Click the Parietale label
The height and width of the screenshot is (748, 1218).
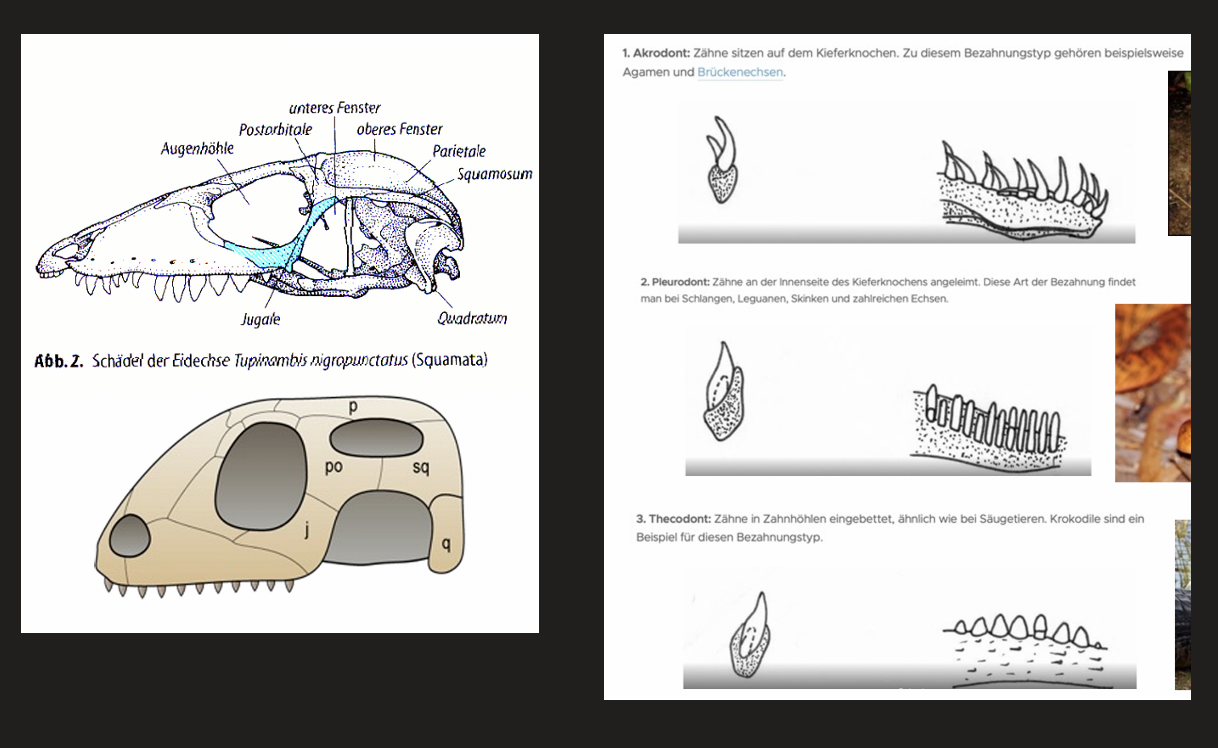(x=459, y=151)
